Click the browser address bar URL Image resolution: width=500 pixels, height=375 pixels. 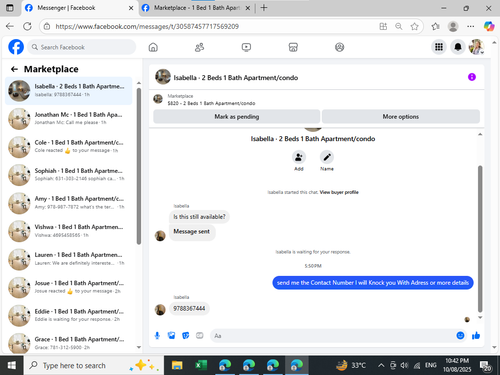coord(147,26)
